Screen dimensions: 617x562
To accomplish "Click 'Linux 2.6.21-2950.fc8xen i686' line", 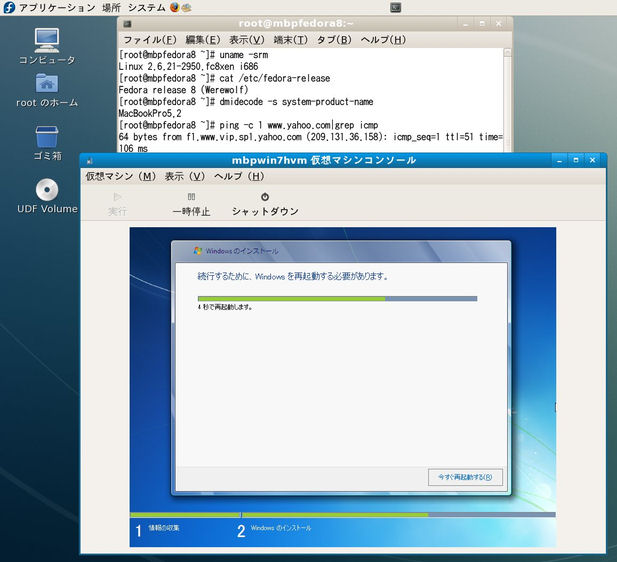I will click(188, 67).
